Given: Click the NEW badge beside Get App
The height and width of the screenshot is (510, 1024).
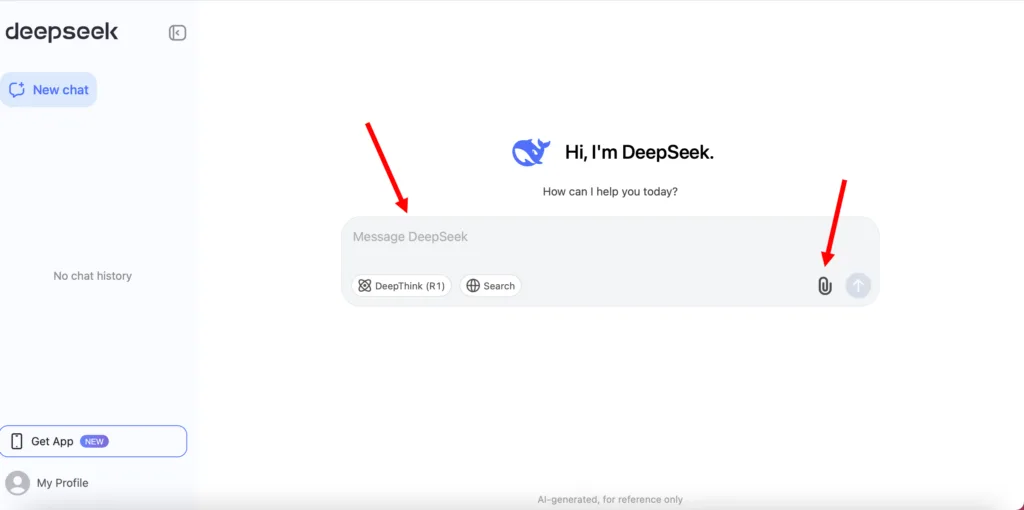Looking at the screenshot, I should click(x=94, y=441).
